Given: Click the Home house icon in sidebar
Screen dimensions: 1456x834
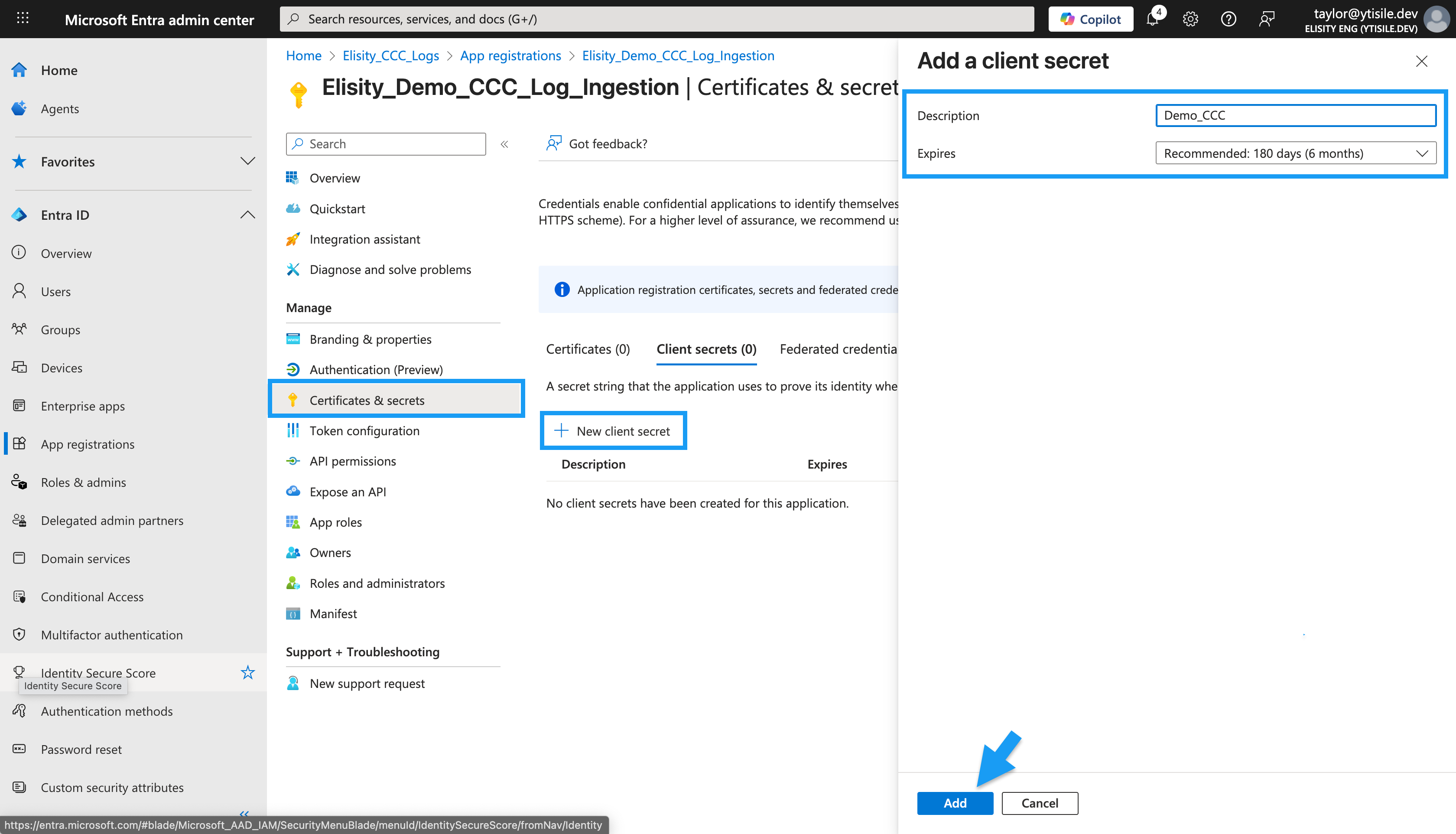Looking at the screenshot, I should (19, 70).
